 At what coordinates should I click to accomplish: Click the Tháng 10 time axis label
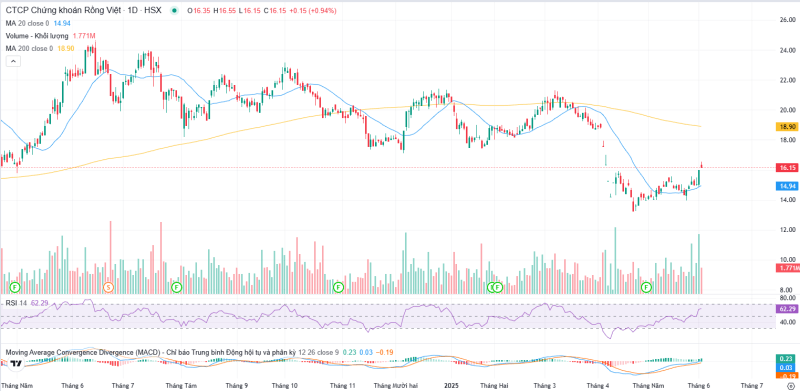(286, 386)
